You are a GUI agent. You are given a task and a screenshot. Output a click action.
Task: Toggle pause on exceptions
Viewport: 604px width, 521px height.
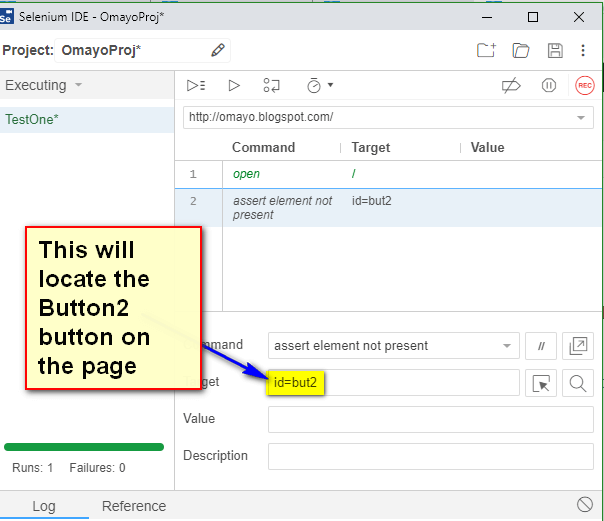coord(549,85)
